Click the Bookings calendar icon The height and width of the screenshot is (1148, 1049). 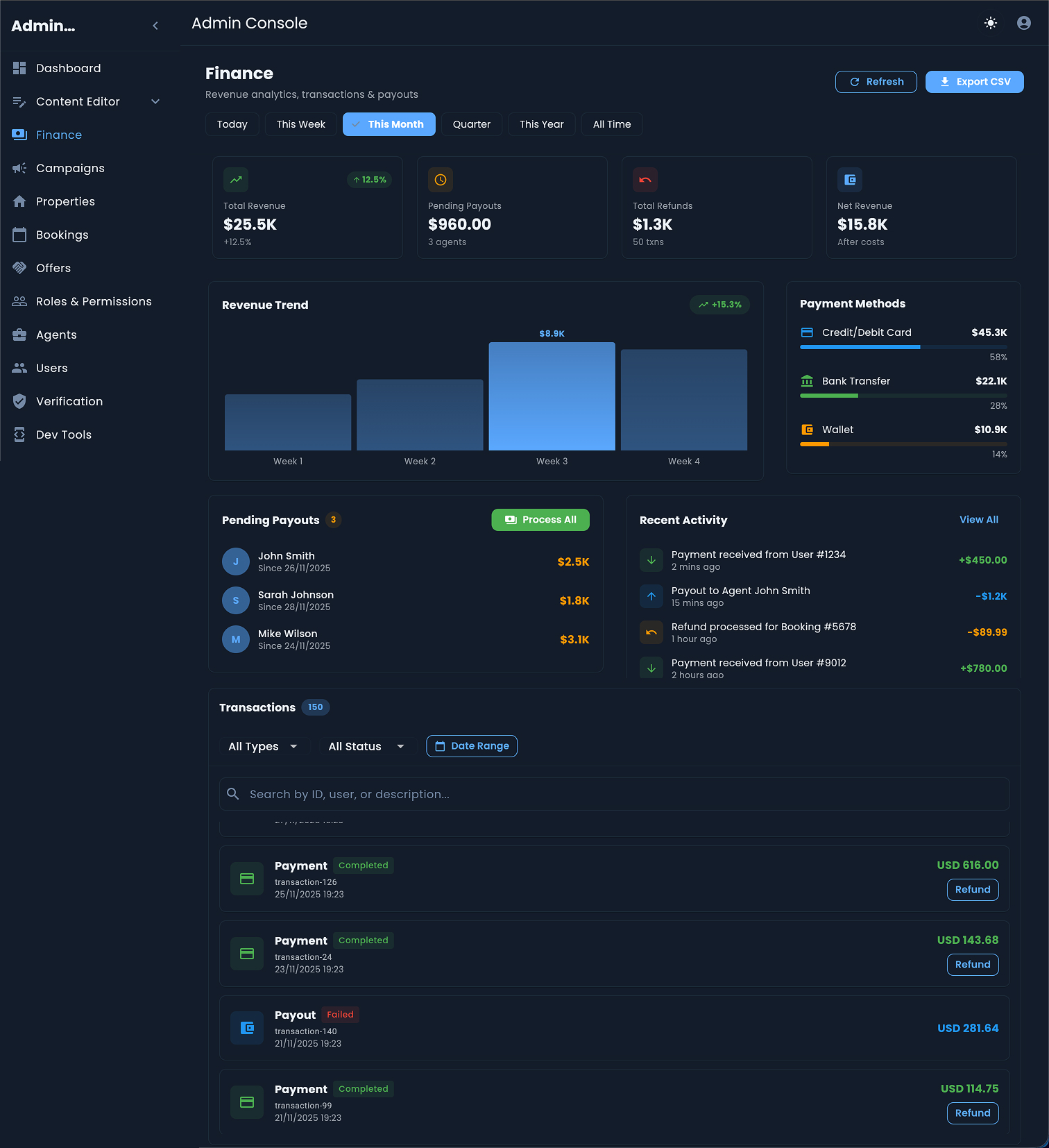coord(19,235)
